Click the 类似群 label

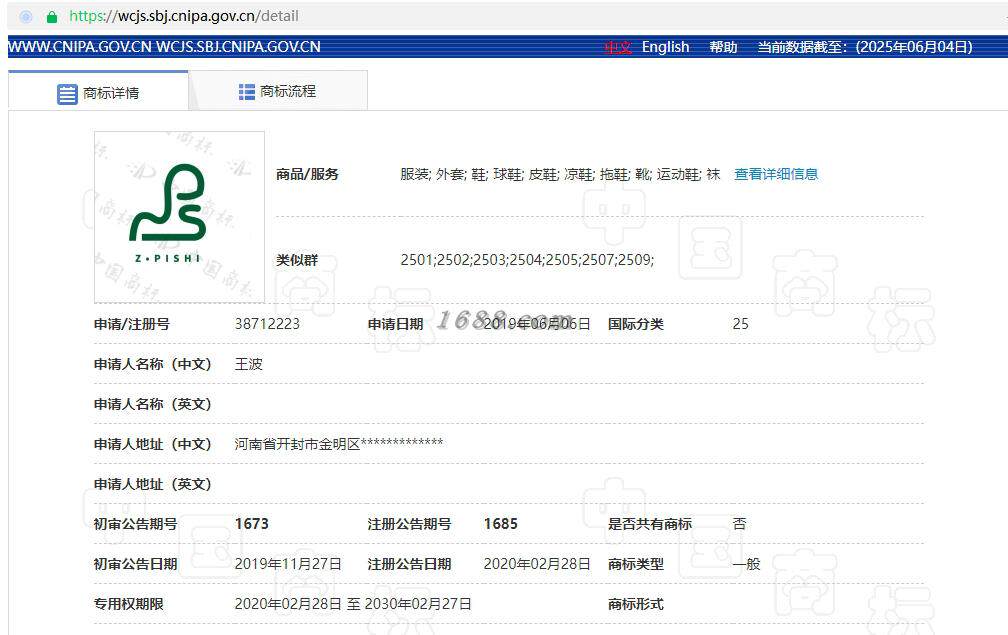pyautogui.click(x=297, y=260)
